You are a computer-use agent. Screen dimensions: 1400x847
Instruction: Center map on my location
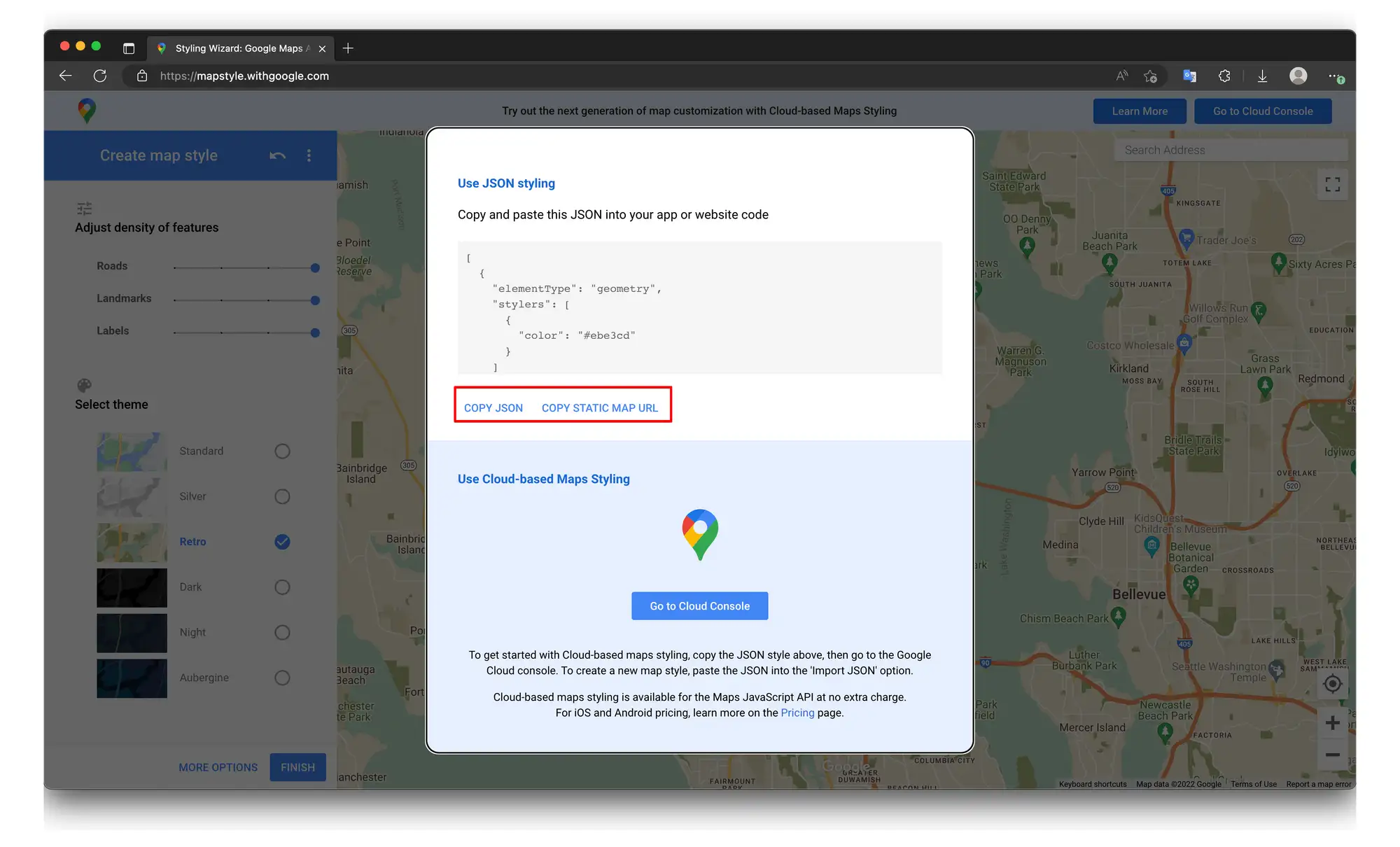1332,684
